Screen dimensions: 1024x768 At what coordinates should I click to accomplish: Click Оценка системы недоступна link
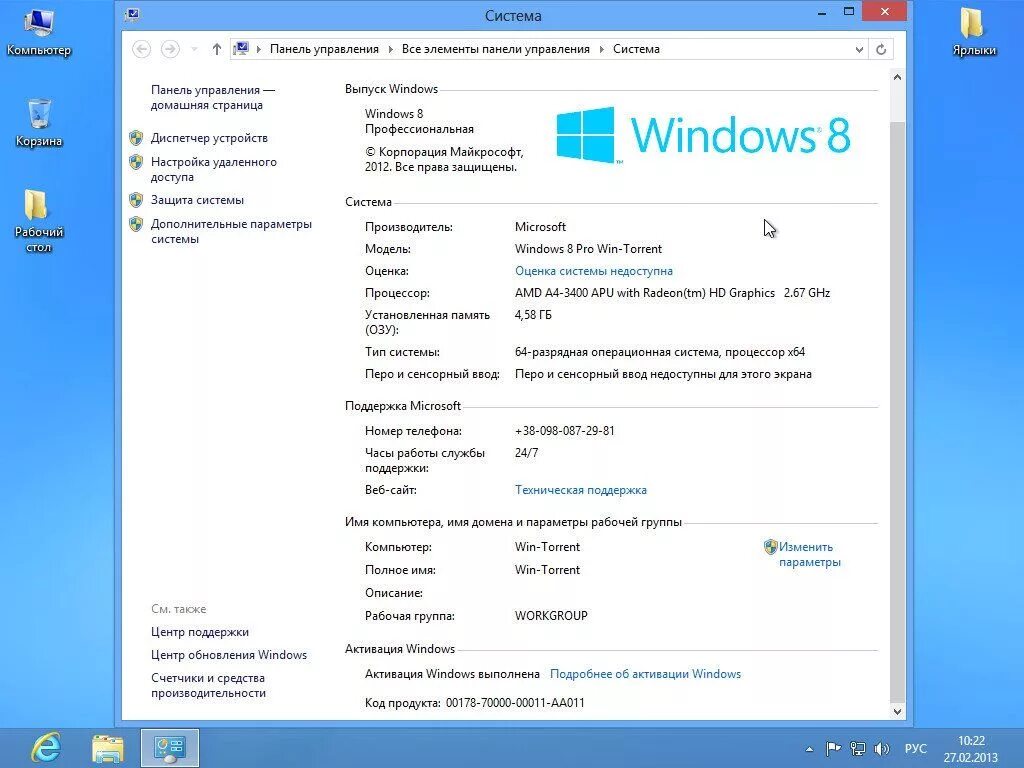594,271
